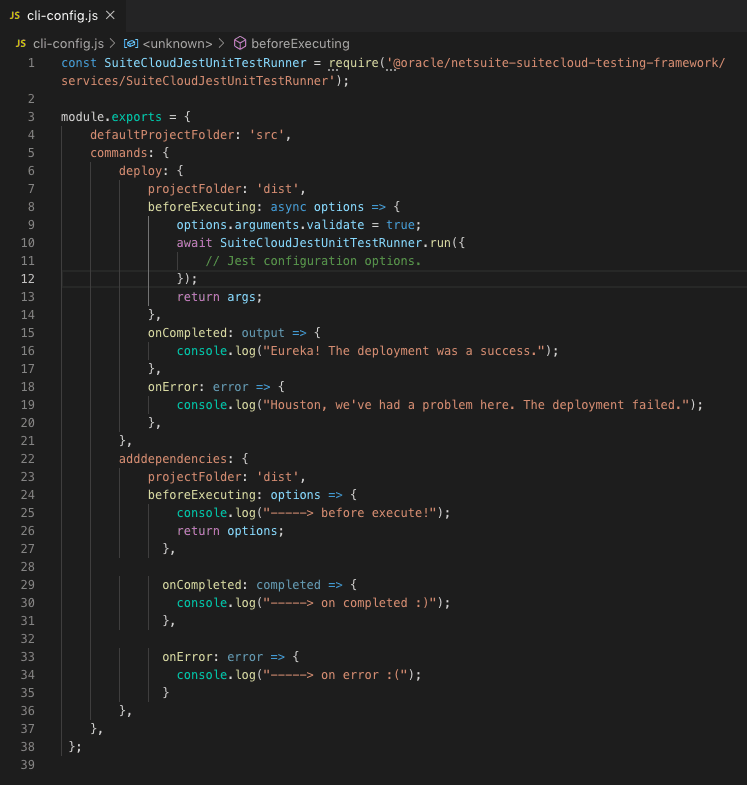Click the 'await' keyword on line 10

(x=194, y=243)
